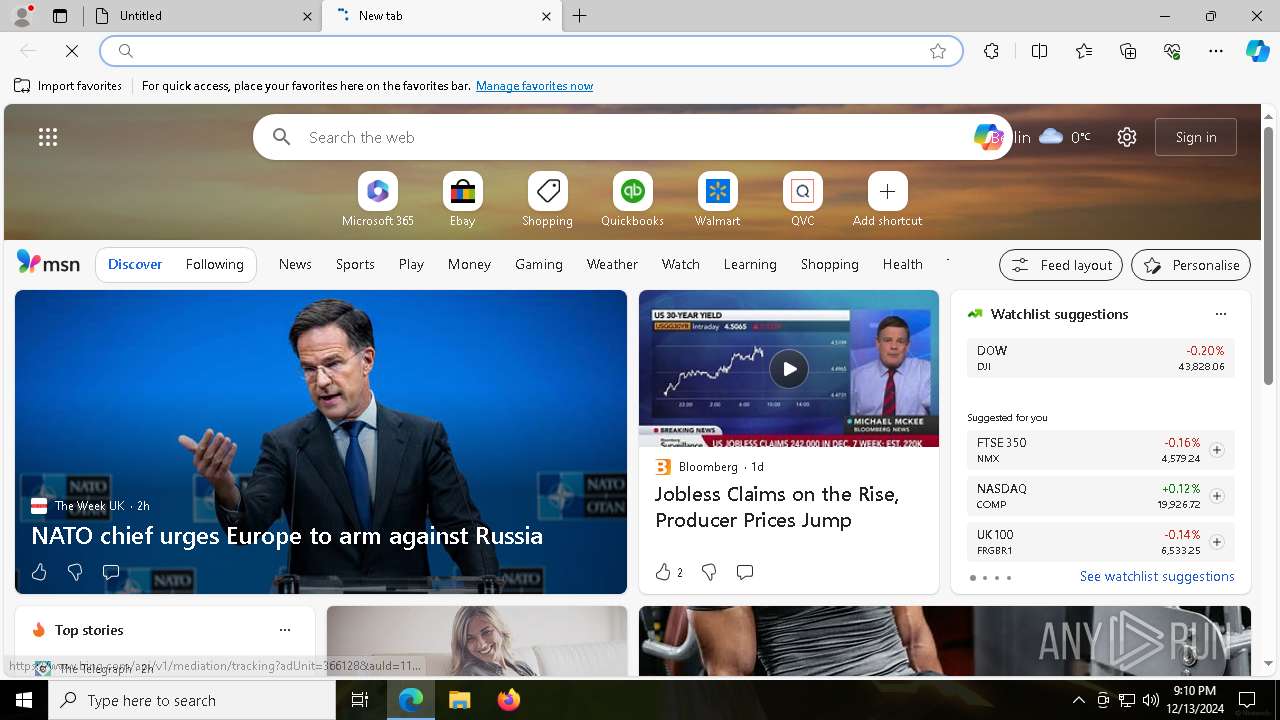Image resolution: width=1280 pixels, height=720 pixels.
Task: Open the apps grid launcher icon
Action: 48,137
